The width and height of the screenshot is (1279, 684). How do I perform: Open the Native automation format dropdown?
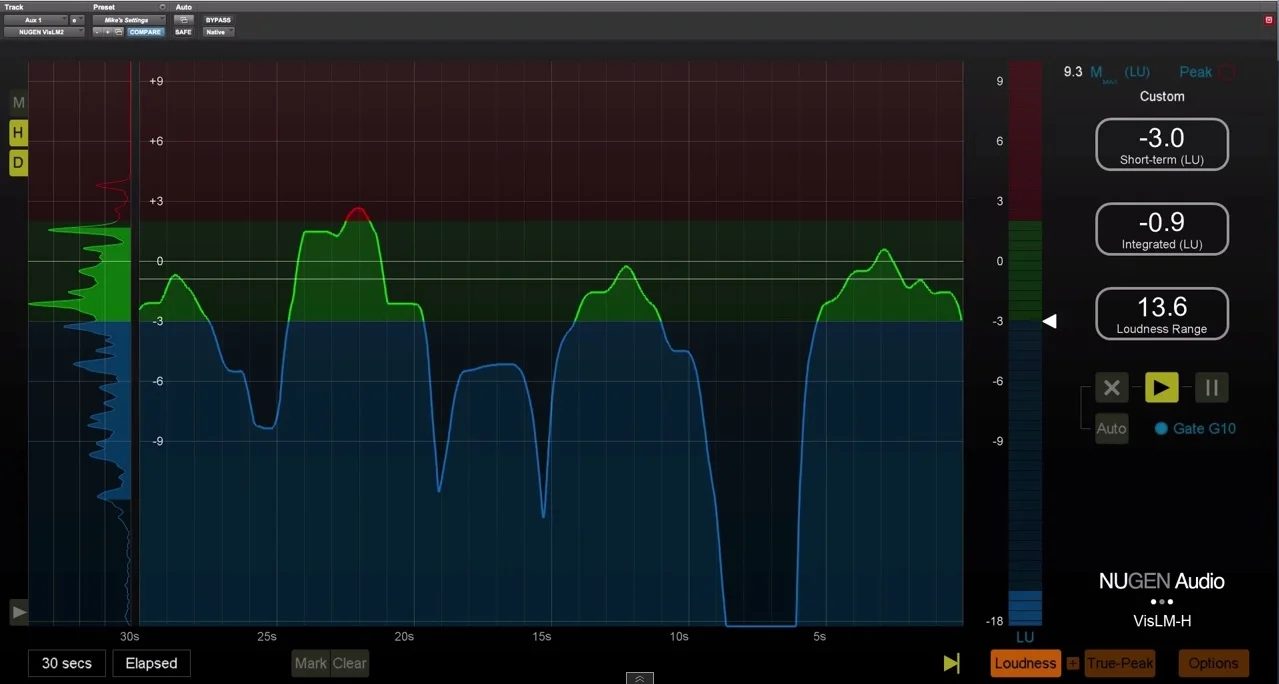click(x=217, y=31)
